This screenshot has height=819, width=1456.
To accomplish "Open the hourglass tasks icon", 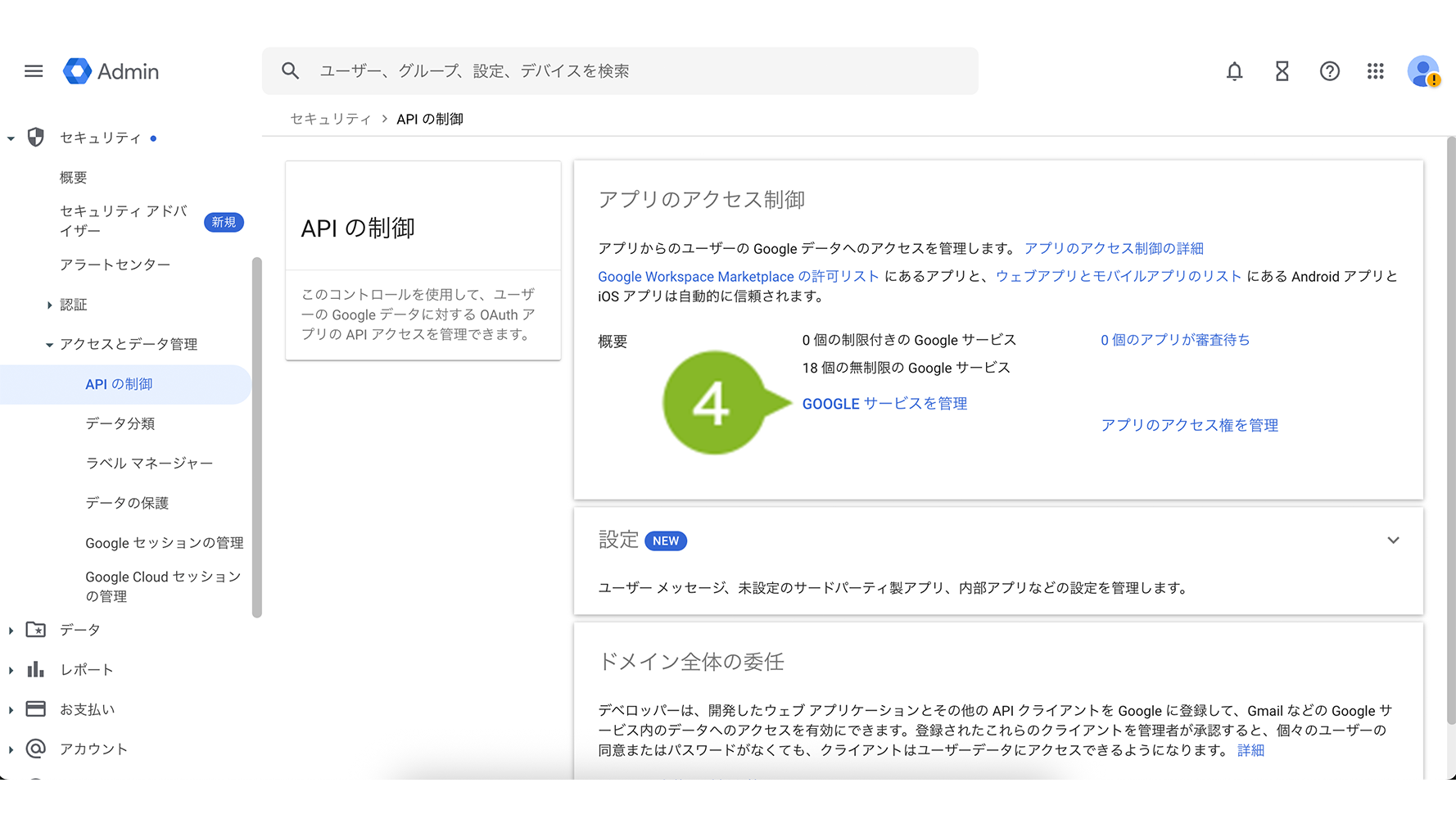I will click(1282, 71).
